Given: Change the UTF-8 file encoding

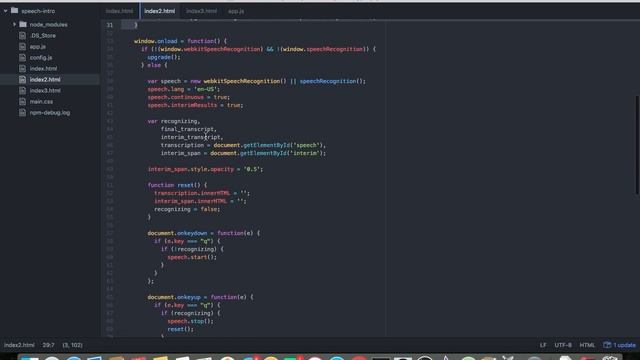Looking at the screenshot, I should click(x=563, y=345).
